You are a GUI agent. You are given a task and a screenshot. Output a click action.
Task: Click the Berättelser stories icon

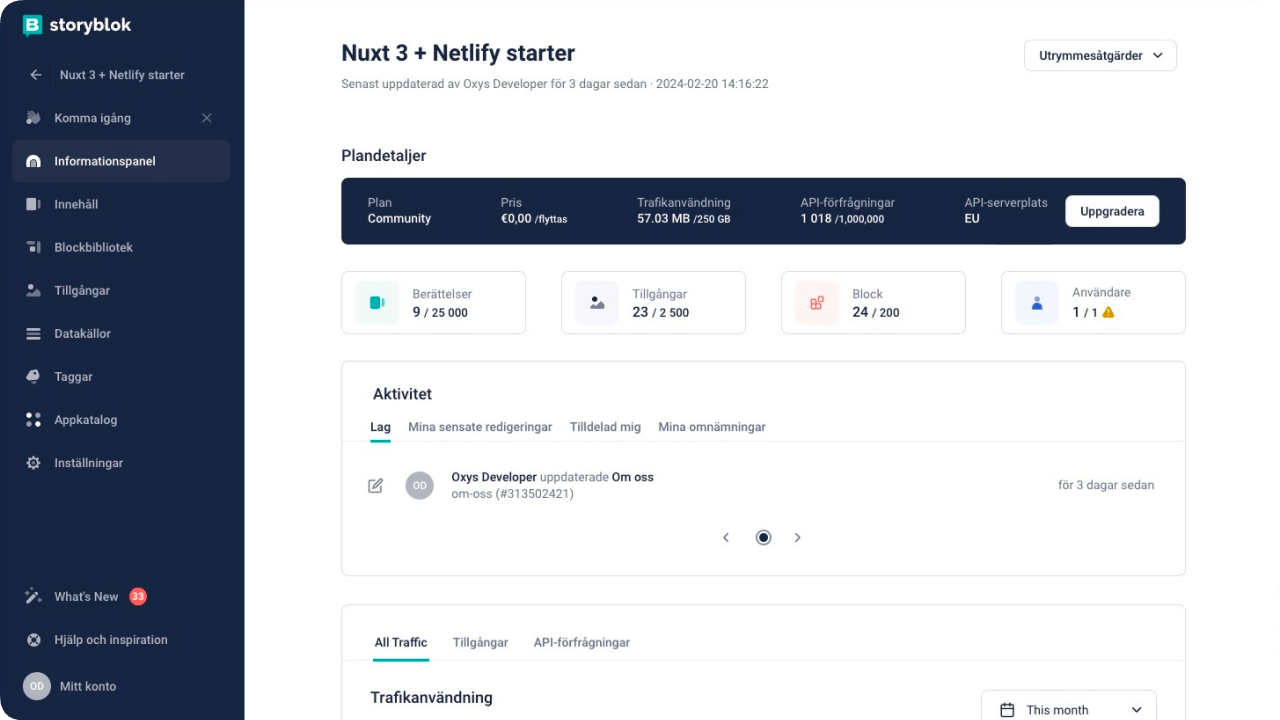(x=376, y=302)
